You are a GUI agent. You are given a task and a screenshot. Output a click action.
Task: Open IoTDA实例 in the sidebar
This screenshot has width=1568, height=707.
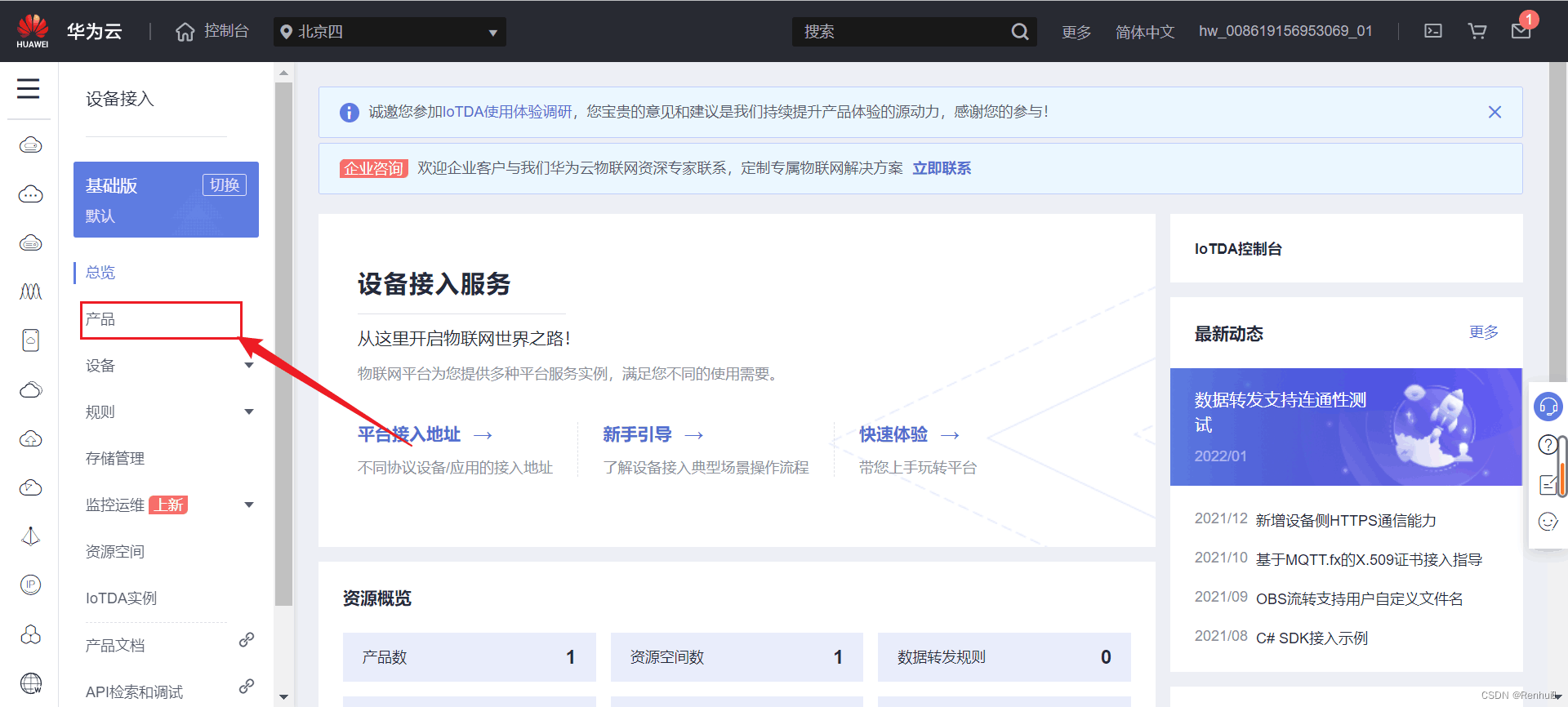(x=121, y=598)
